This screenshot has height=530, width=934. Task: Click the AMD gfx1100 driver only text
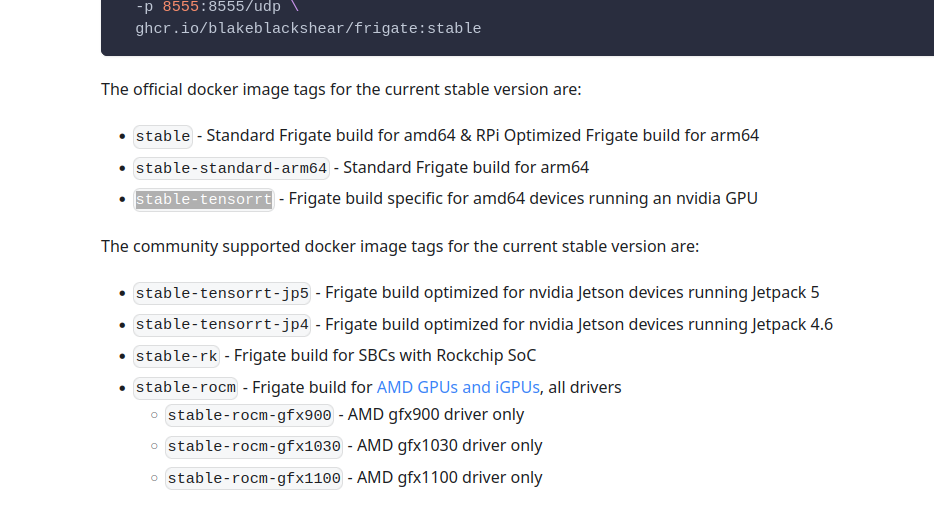click(450, 478)
